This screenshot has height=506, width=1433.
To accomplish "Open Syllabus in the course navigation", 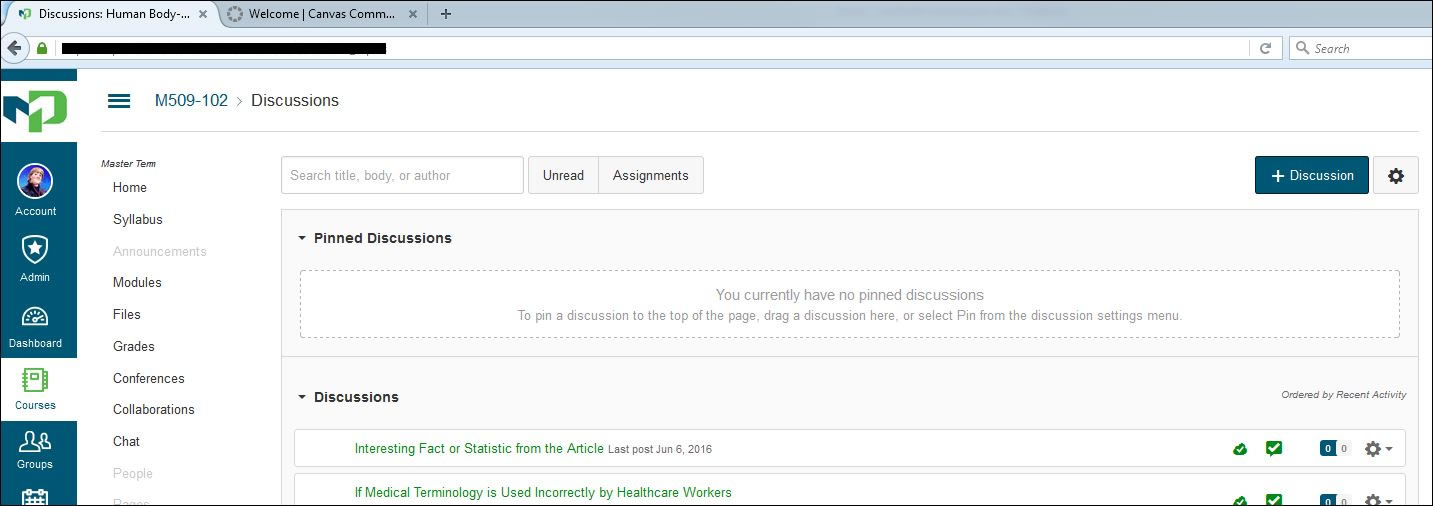I will click(x=138, y=219).
